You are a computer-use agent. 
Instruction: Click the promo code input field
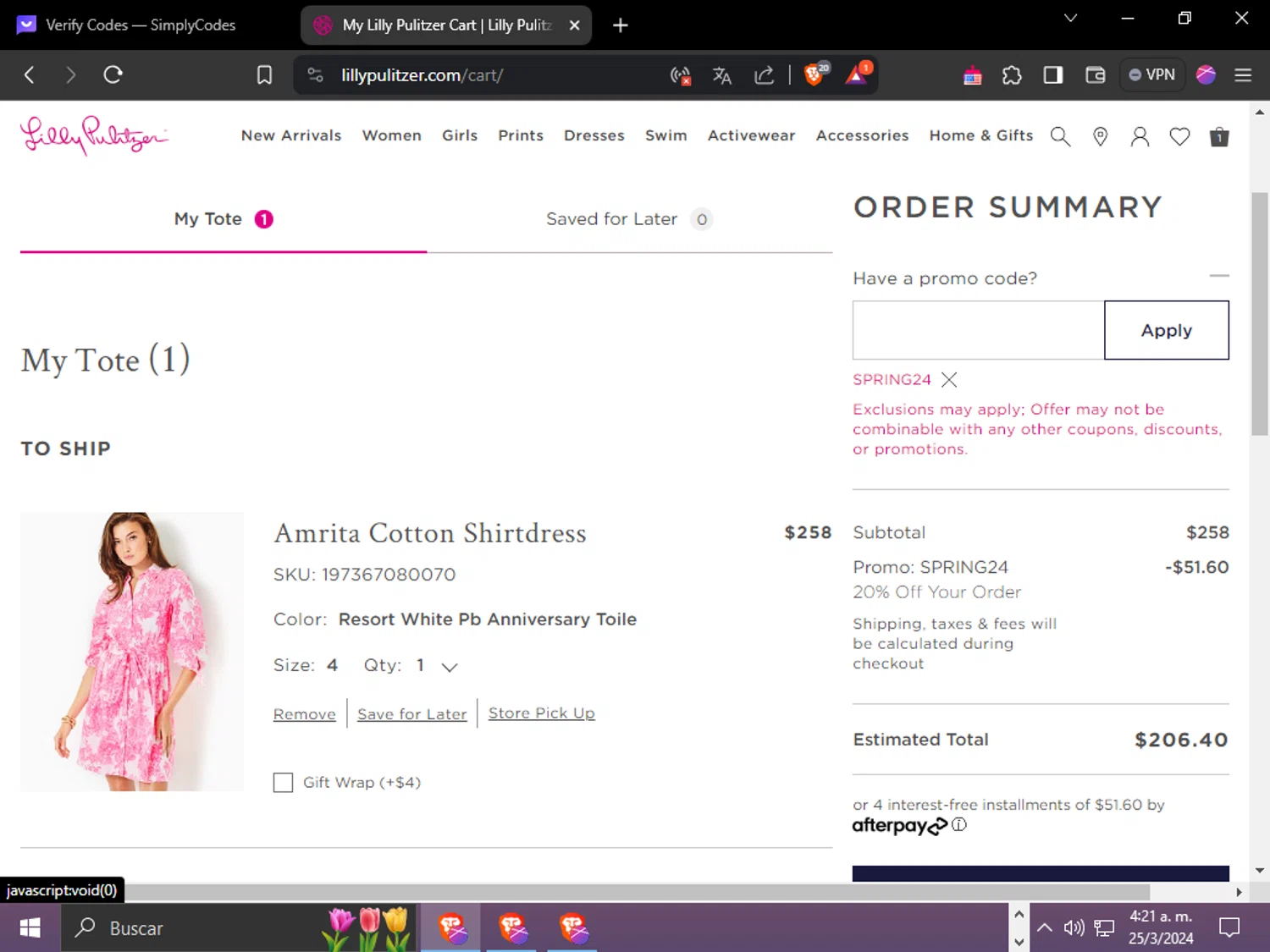coord(979,330)
